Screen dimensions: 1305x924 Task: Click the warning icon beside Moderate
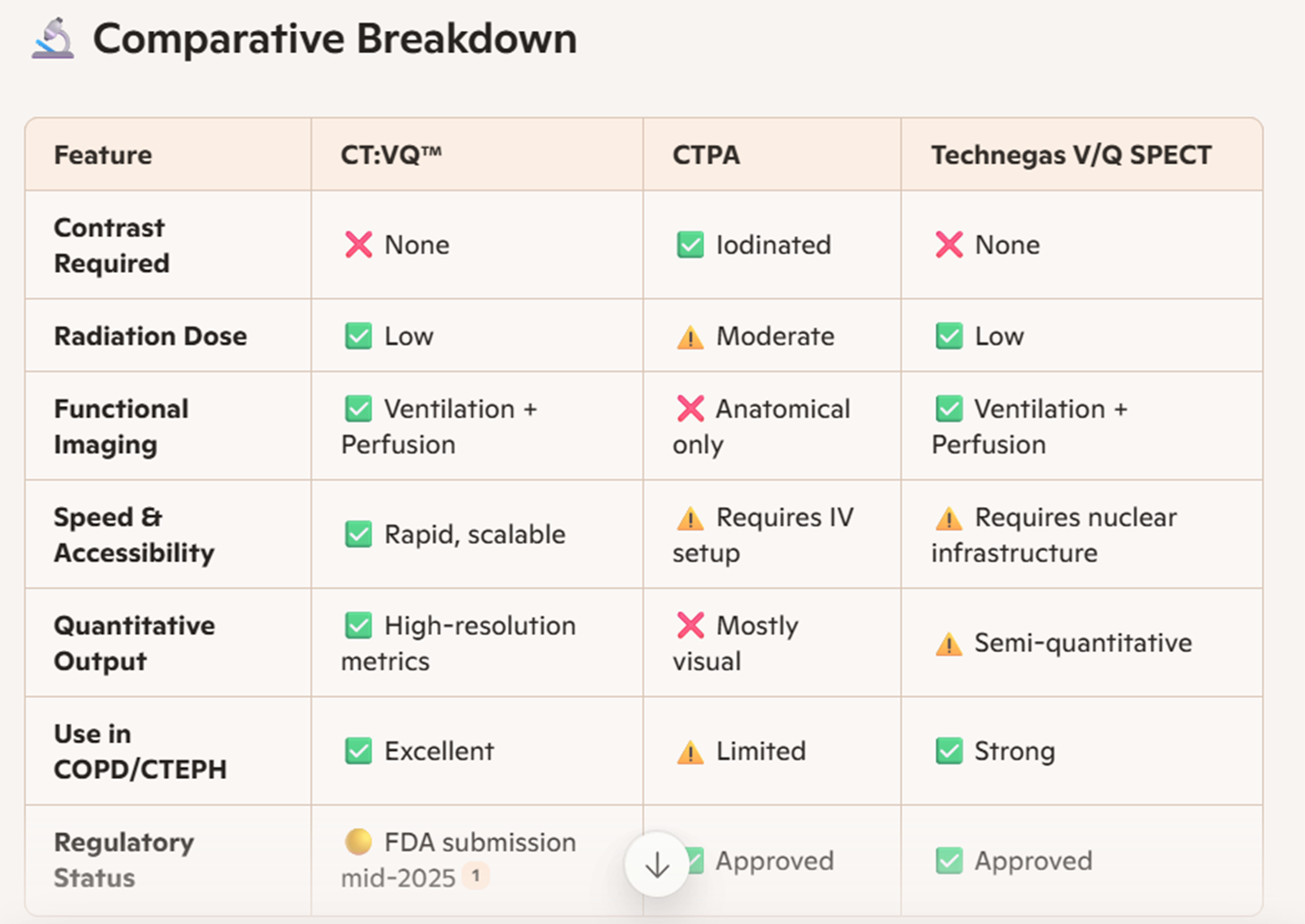tap(690, 337)
